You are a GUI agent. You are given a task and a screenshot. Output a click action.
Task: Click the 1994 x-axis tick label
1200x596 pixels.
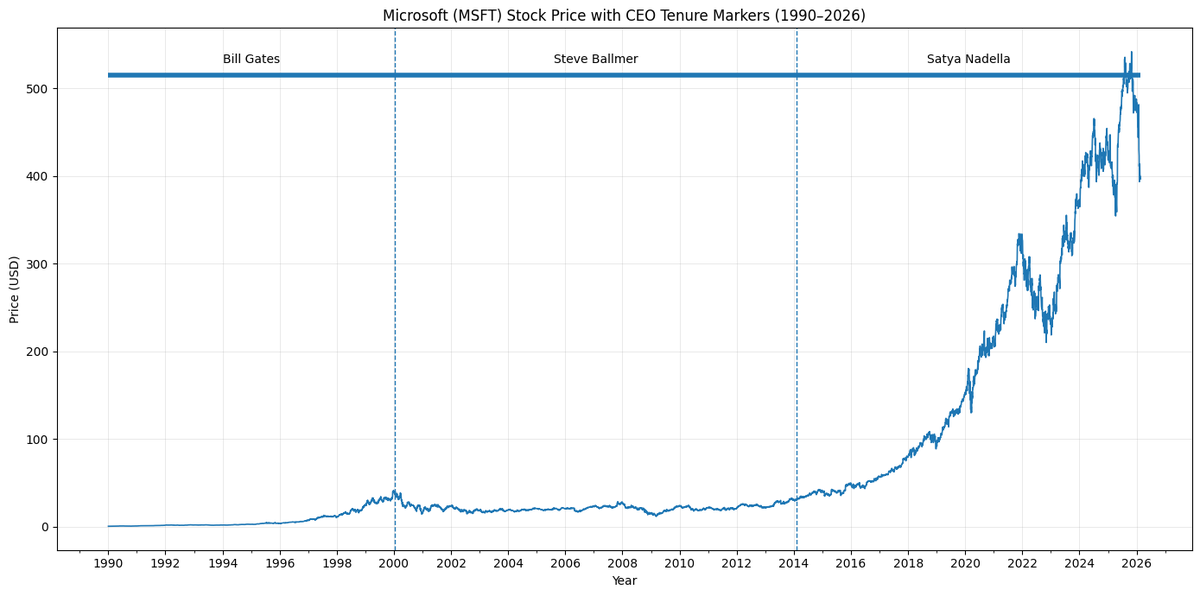pos(223,563)
